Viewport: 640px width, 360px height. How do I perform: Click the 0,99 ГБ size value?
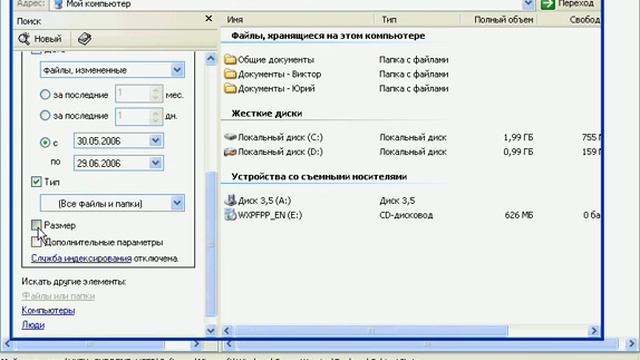pyautogui.click(x=518, y=152)
